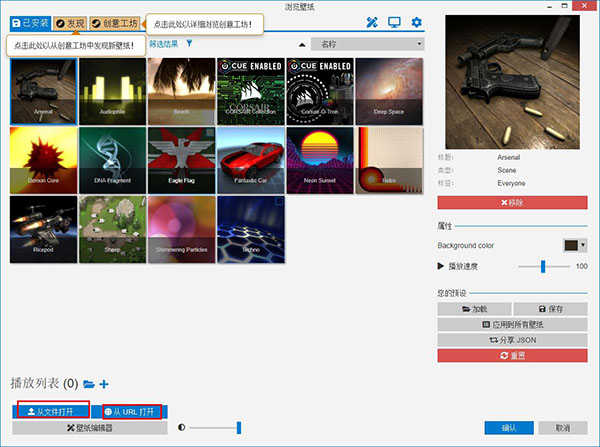
Task: Toggle sort order arrow beside 名称
Action: (303, 44)
